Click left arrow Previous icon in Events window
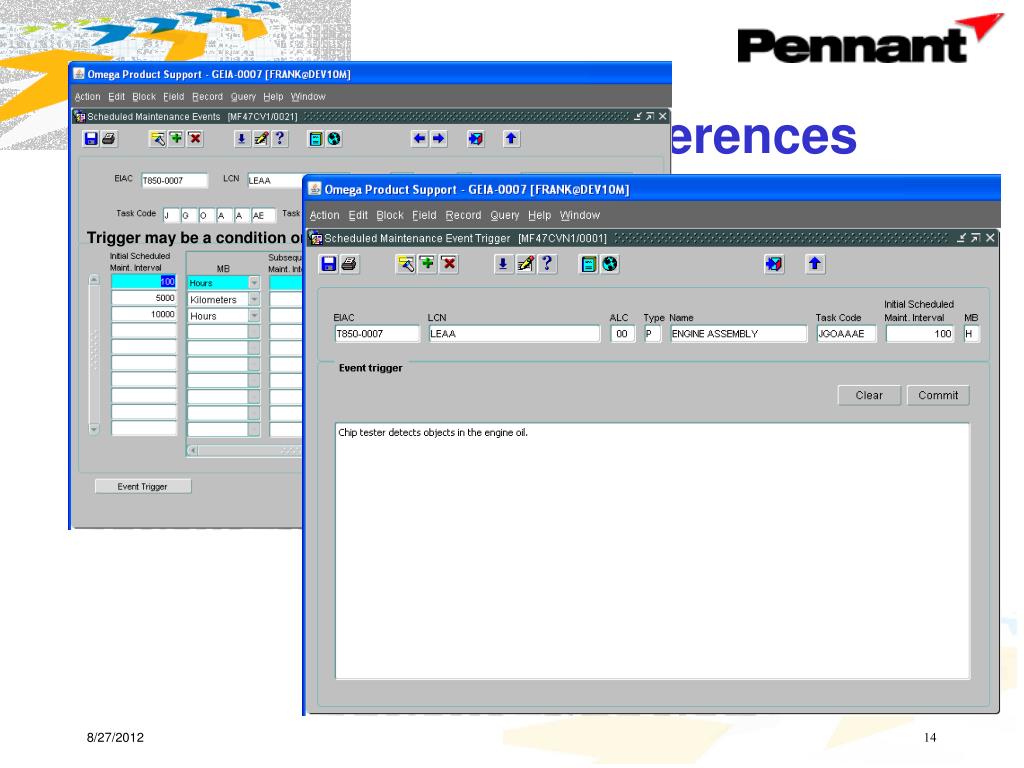Image resolution: width=1024 pixels, height=768 pixels. (x=419, y=138)
